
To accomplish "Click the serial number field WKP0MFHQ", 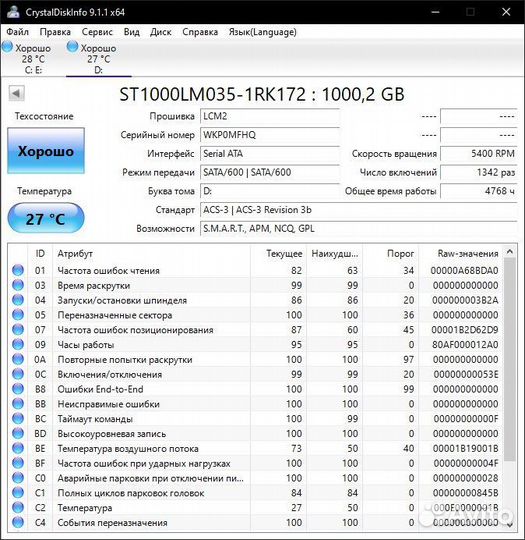I will point(270,135).
